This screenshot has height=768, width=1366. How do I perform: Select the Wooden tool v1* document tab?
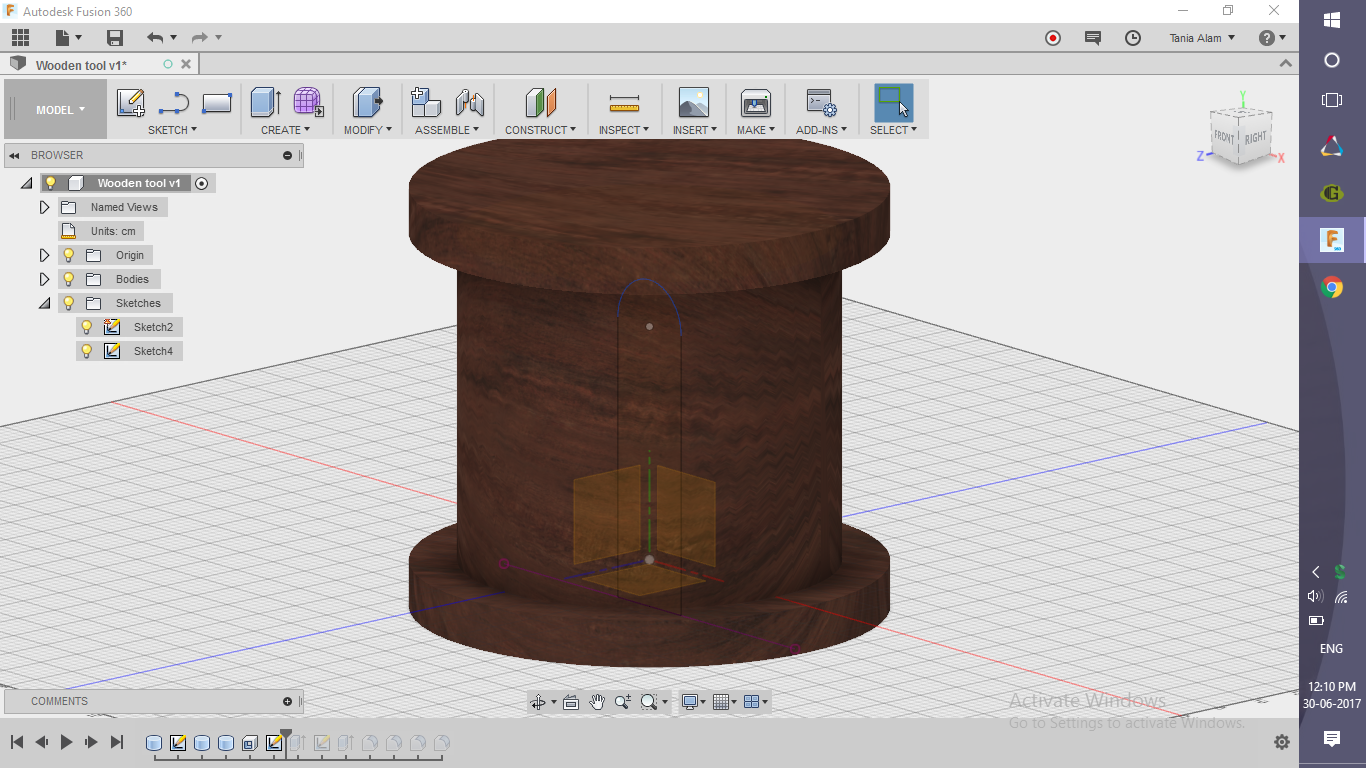81,65
